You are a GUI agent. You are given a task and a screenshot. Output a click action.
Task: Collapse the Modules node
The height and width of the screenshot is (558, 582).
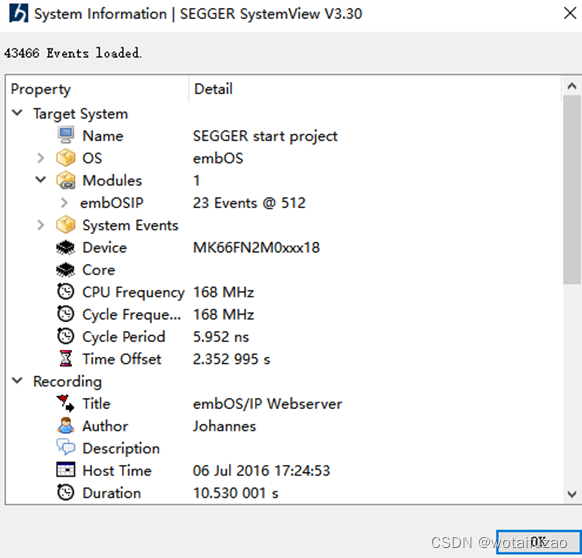40,180
